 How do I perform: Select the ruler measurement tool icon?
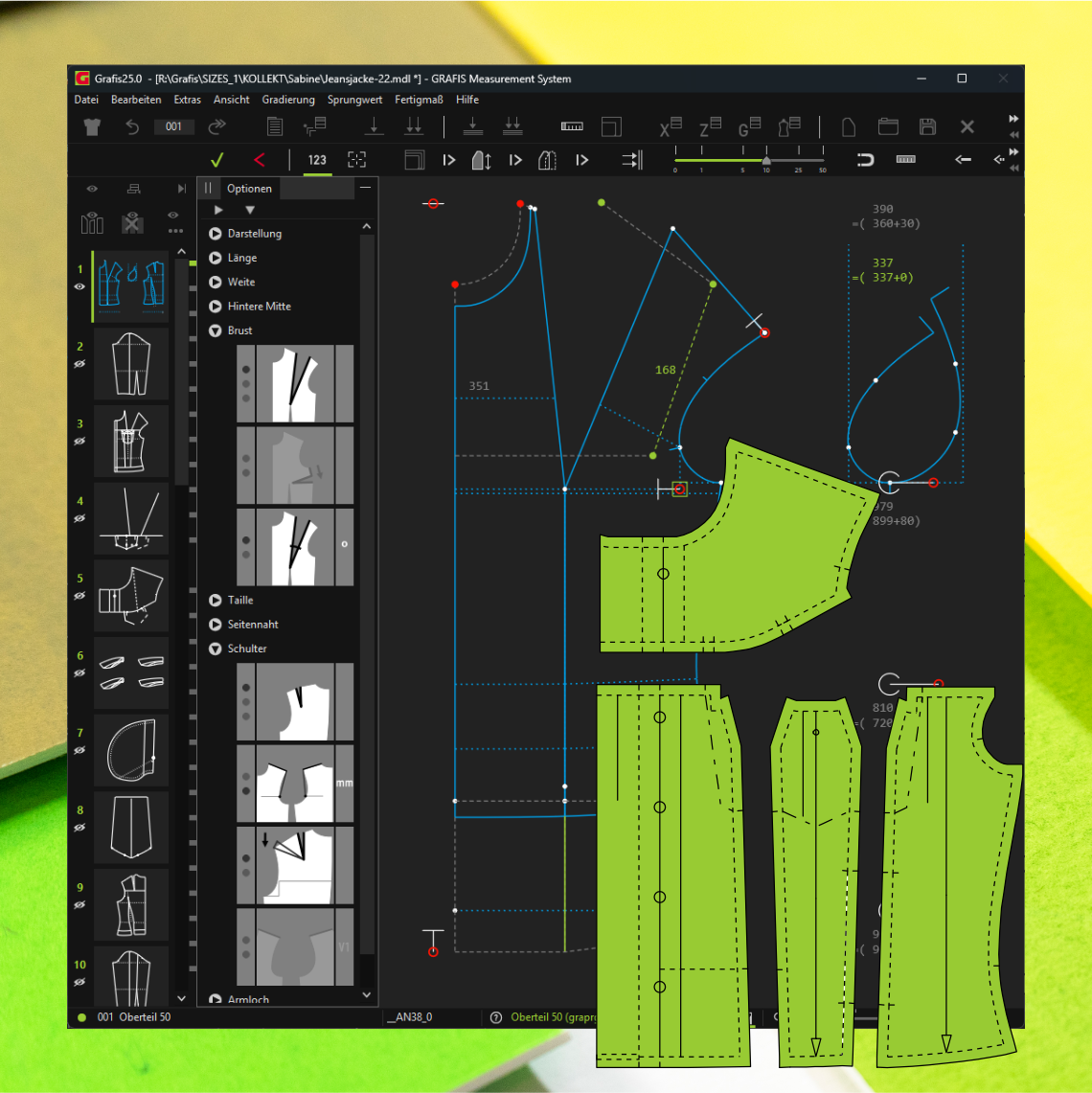click(572, 126)
